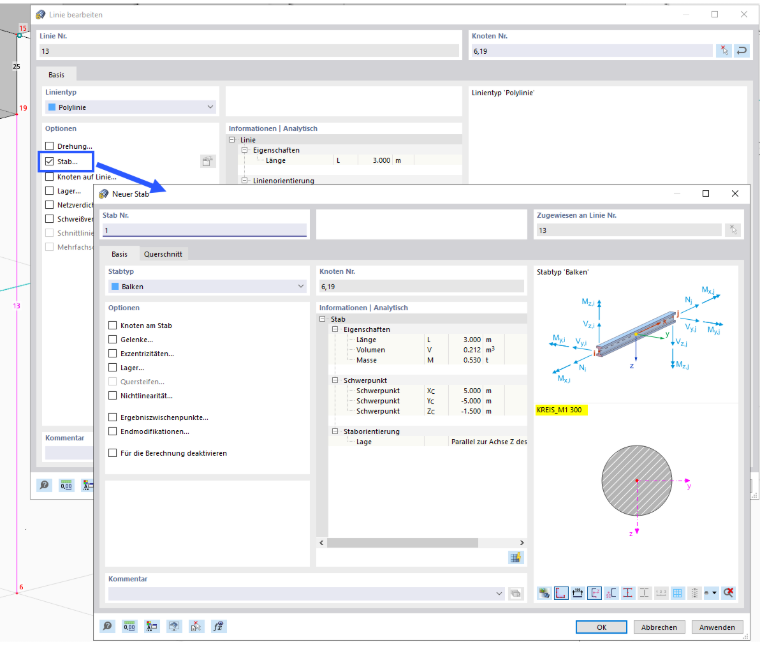Switch to the Querschnitt tab
The image size is (760, 645).
click(x=163, y=254)
